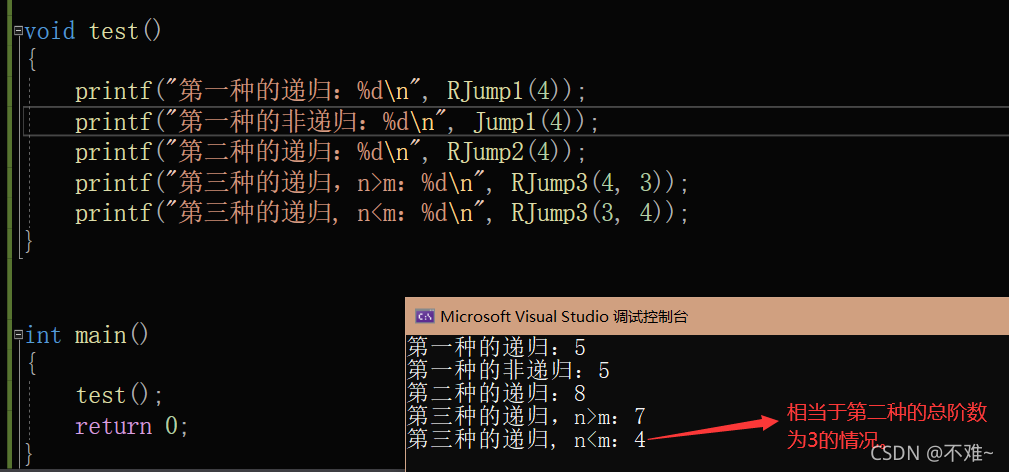Collapse the void test() function block
The height and width of the screenshot is (472, 1009).
(x=17, y=30)
